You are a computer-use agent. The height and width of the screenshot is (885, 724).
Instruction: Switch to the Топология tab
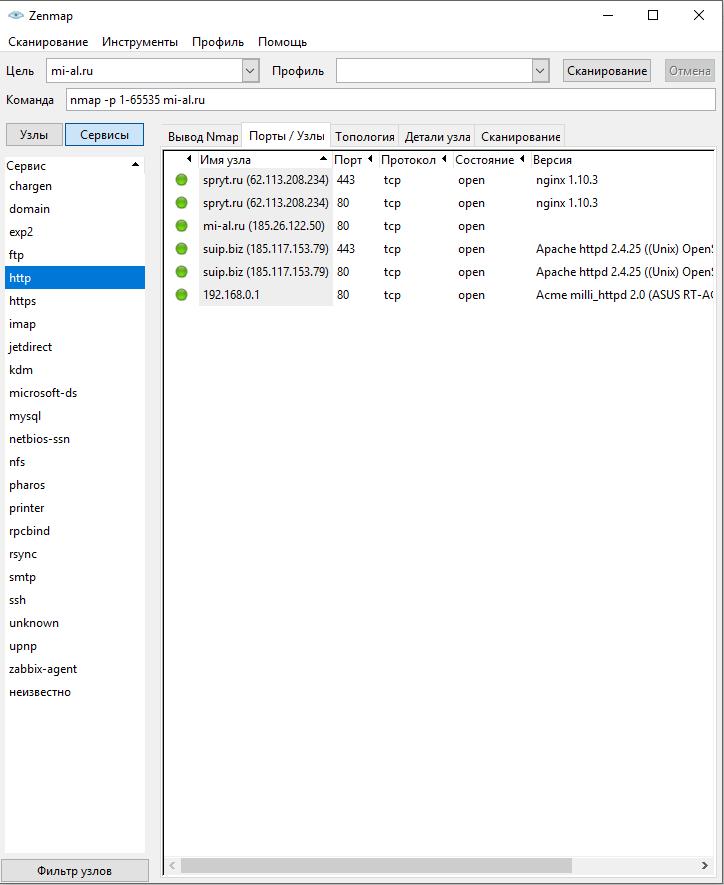tap(364, 137)
